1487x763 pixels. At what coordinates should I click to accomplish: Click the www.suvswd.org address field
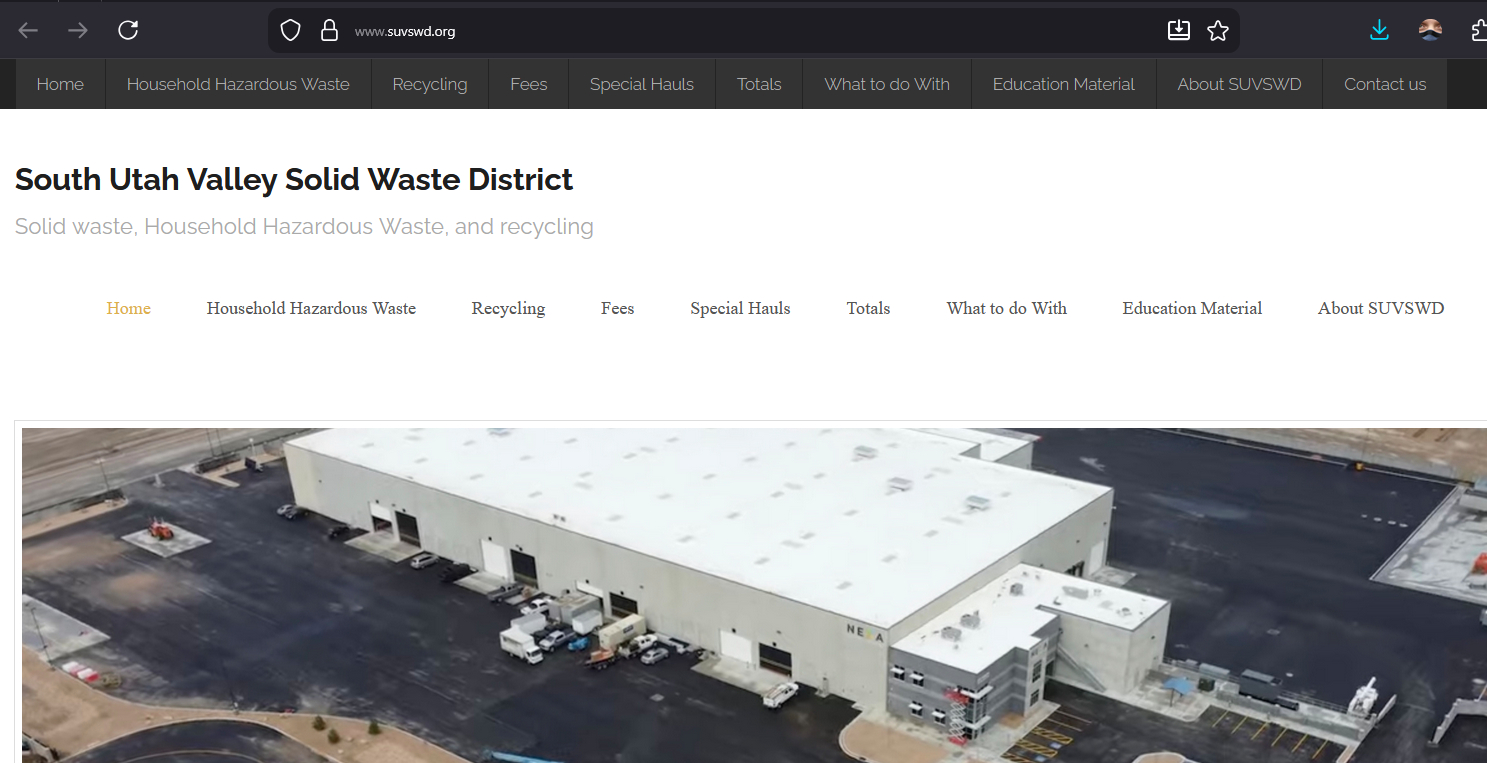(700, 31)
